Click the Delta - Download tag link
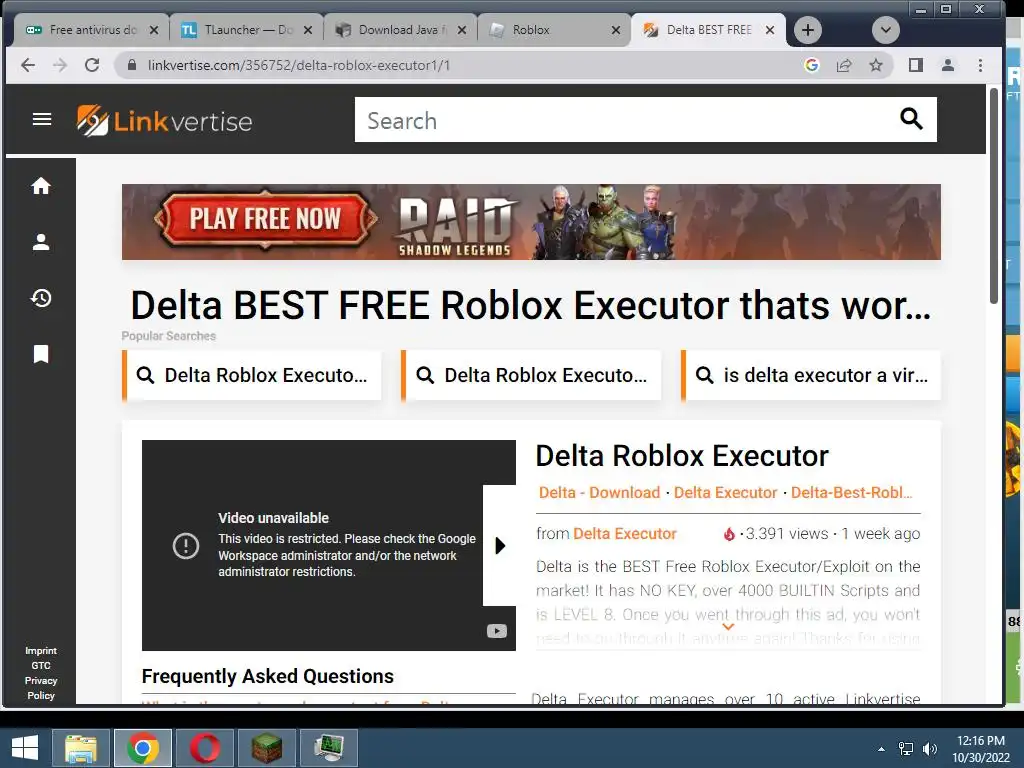1024x768 pixels. pos(599,492)
